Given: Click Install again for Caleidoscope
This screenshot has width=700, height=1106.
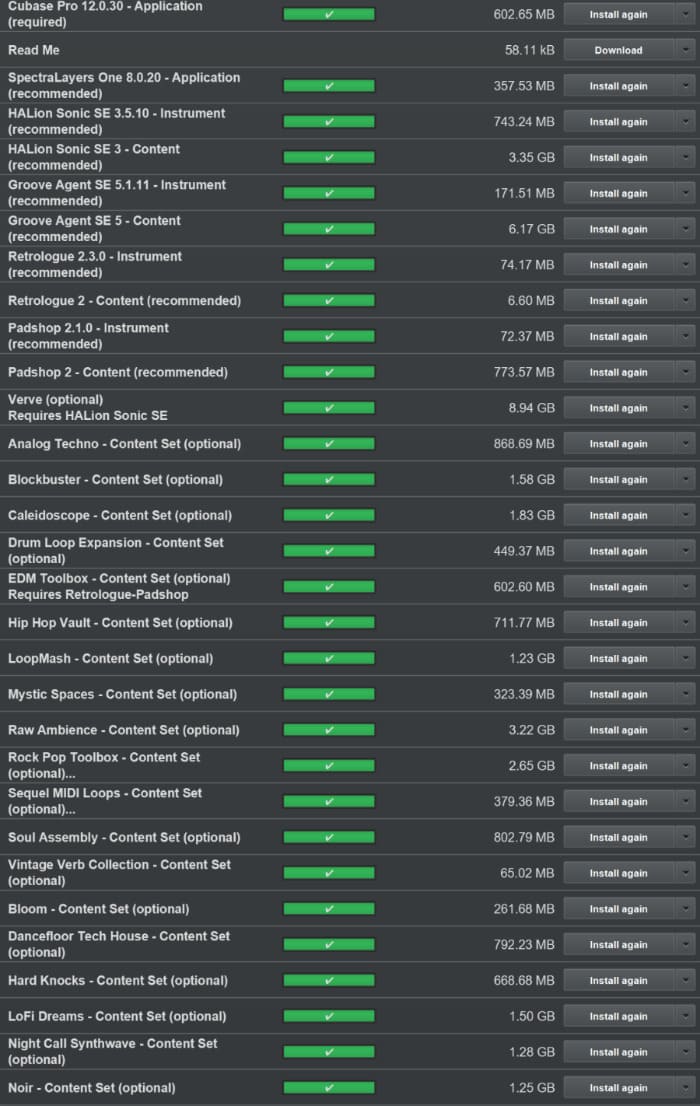Looking at the screenshot, I should 619,516.
